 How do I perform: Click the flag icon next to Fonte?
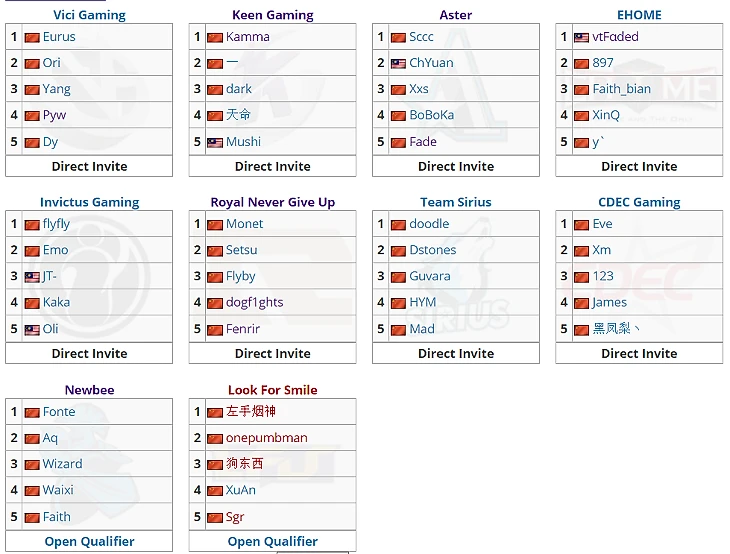tap(32, 412)
